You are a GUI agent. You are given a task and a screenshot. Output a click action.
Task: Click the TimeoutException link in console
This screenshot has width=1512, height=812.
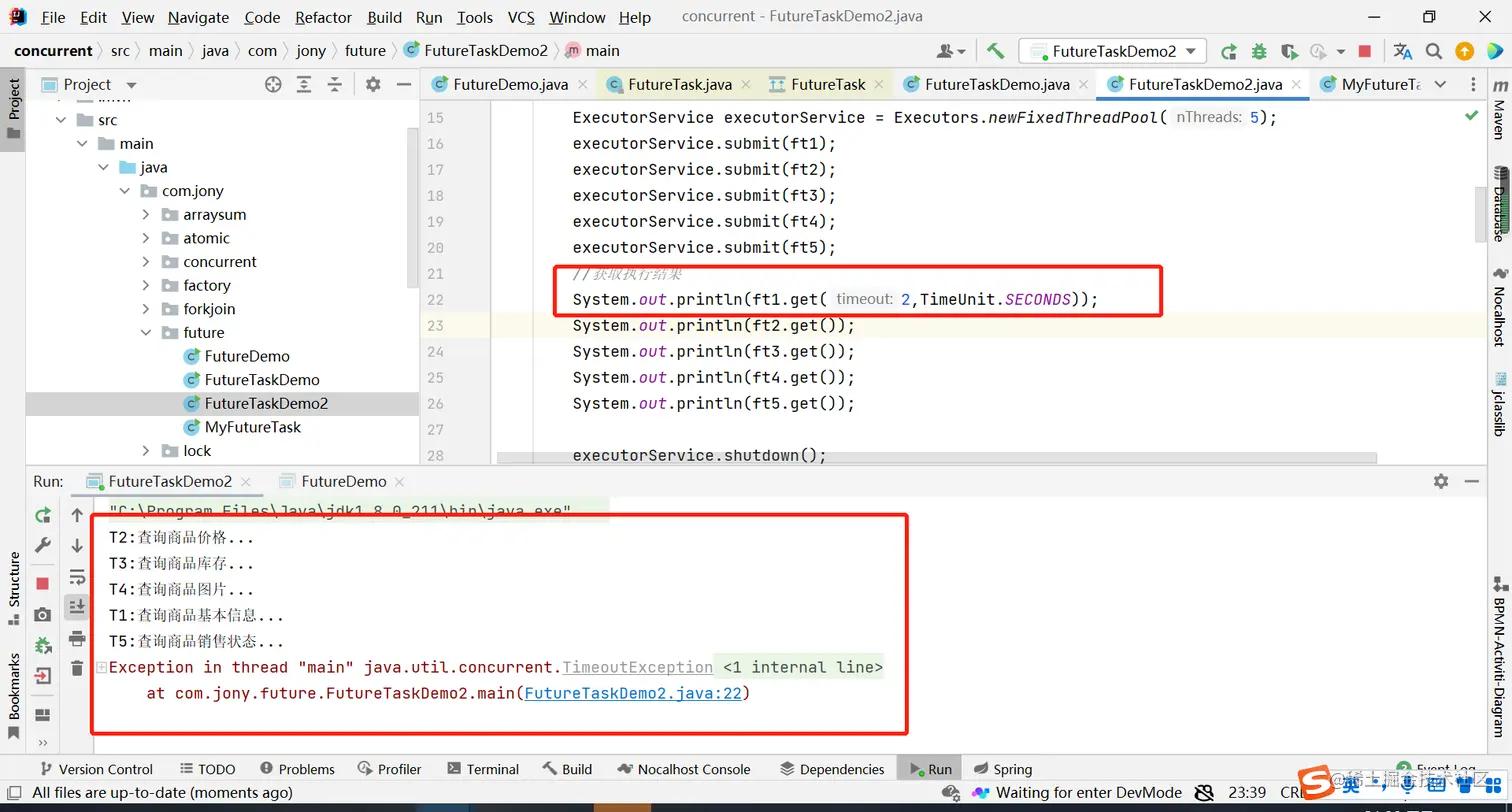point(637,667)
